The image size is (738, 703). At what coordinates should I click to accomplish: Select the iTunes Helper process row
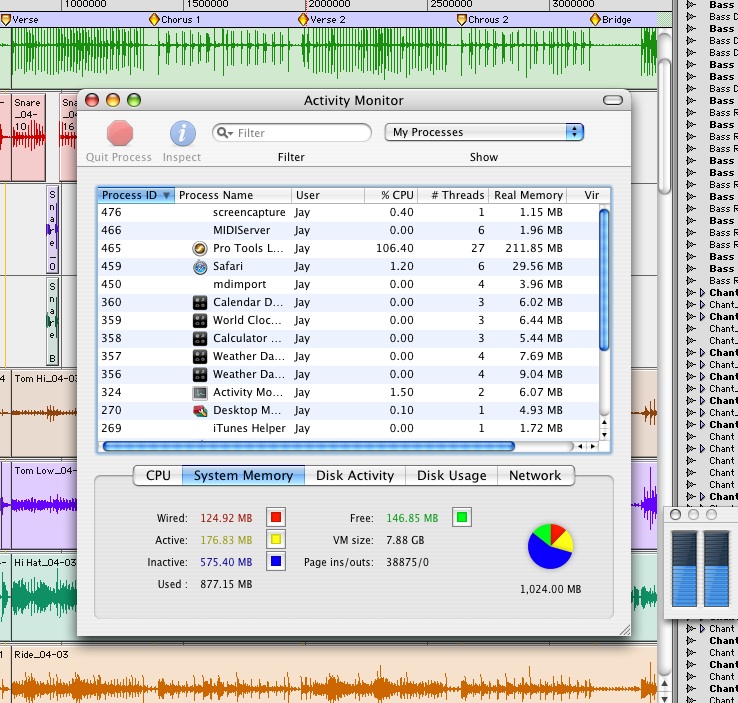point(348,428)
